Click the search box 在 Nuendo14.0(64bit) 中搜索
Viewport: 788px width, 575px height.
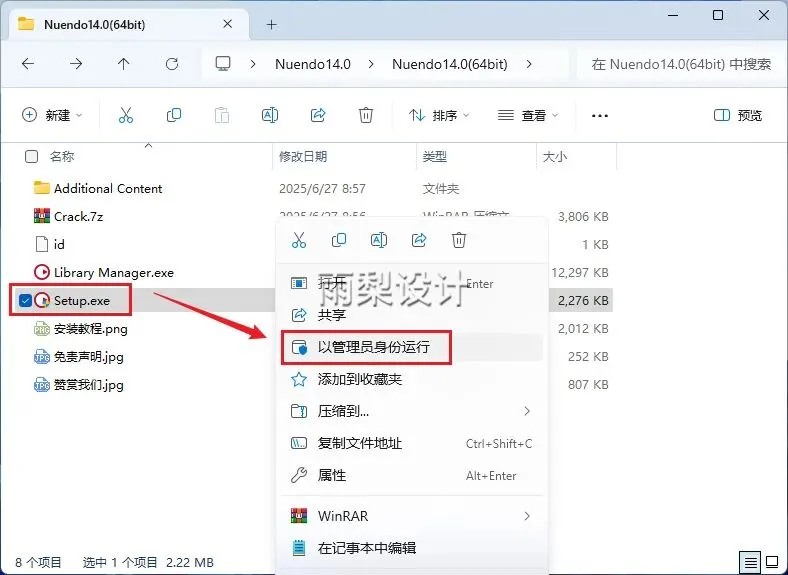point(681,64)
